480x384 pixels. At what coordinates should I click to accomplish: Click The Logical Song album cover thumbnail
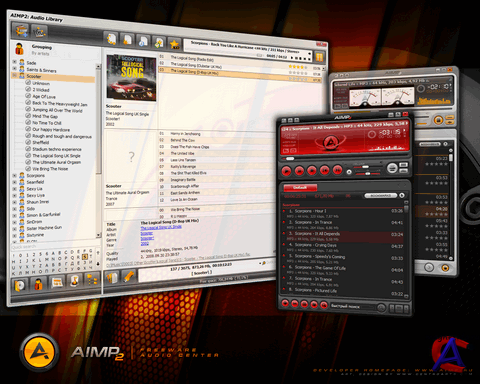tap(131, 78)
